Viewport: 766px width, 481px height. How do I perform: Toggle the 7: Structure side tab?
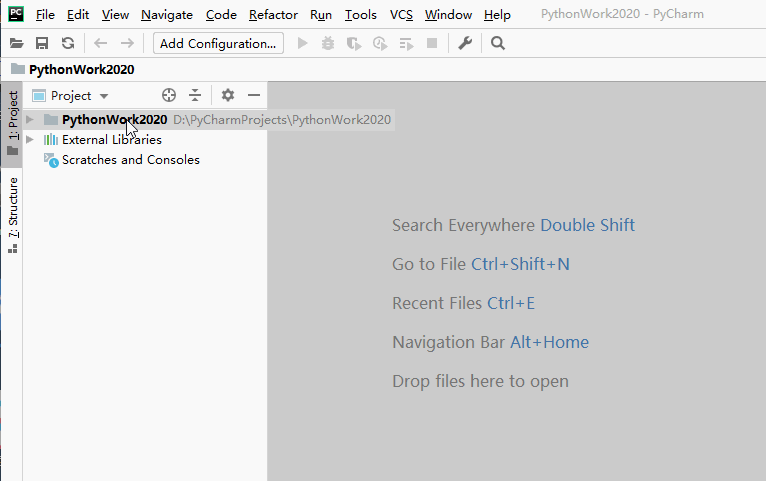[12, 215]
